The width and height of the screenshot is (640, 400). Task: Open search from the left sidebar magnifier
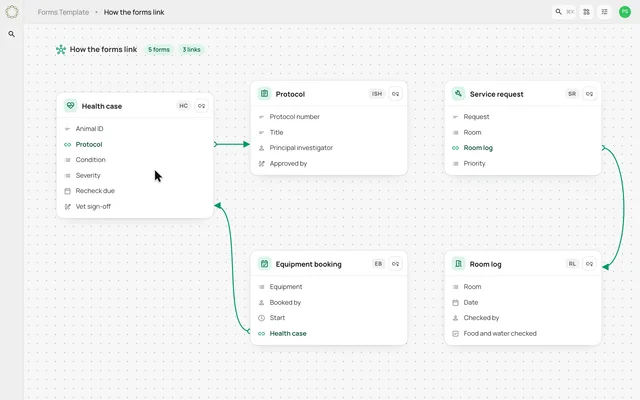pos(11,34)
